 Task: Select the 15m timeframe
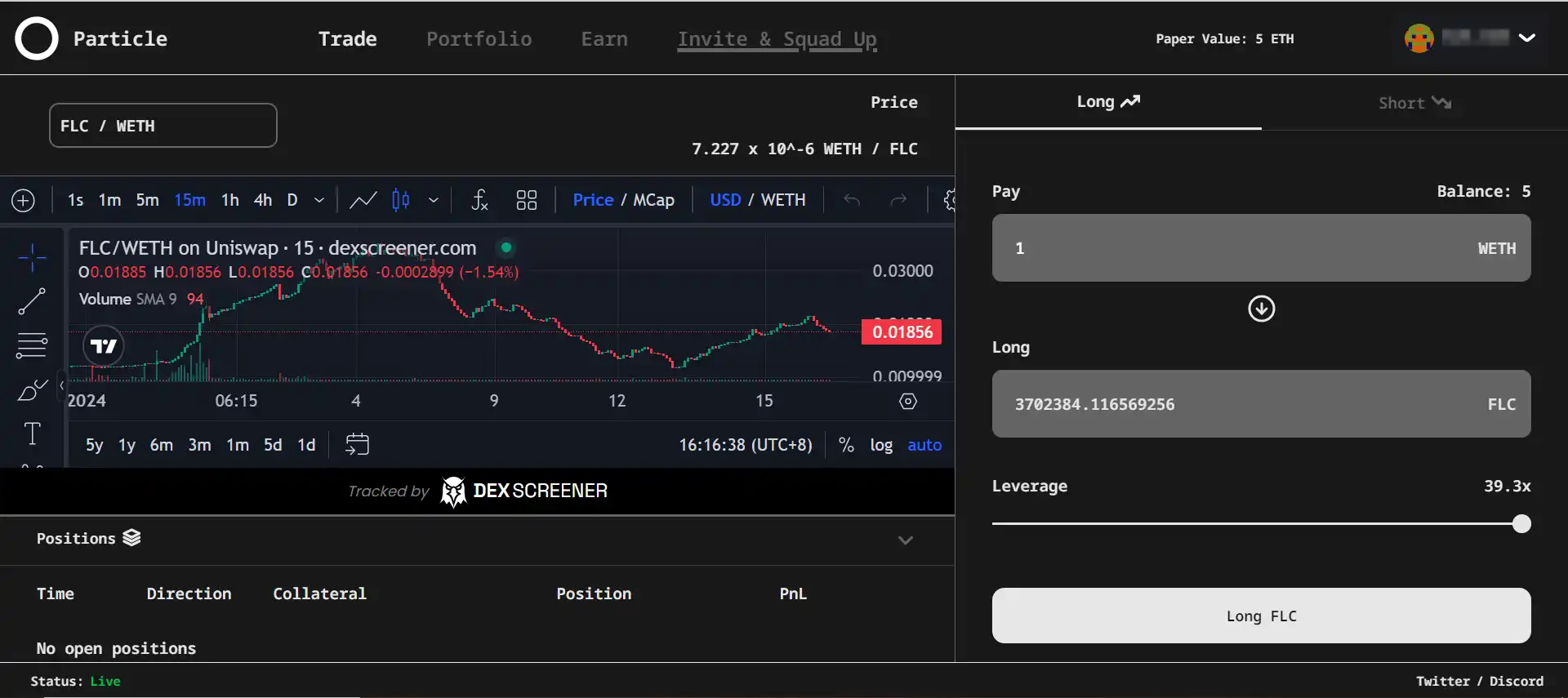[189, 200]
